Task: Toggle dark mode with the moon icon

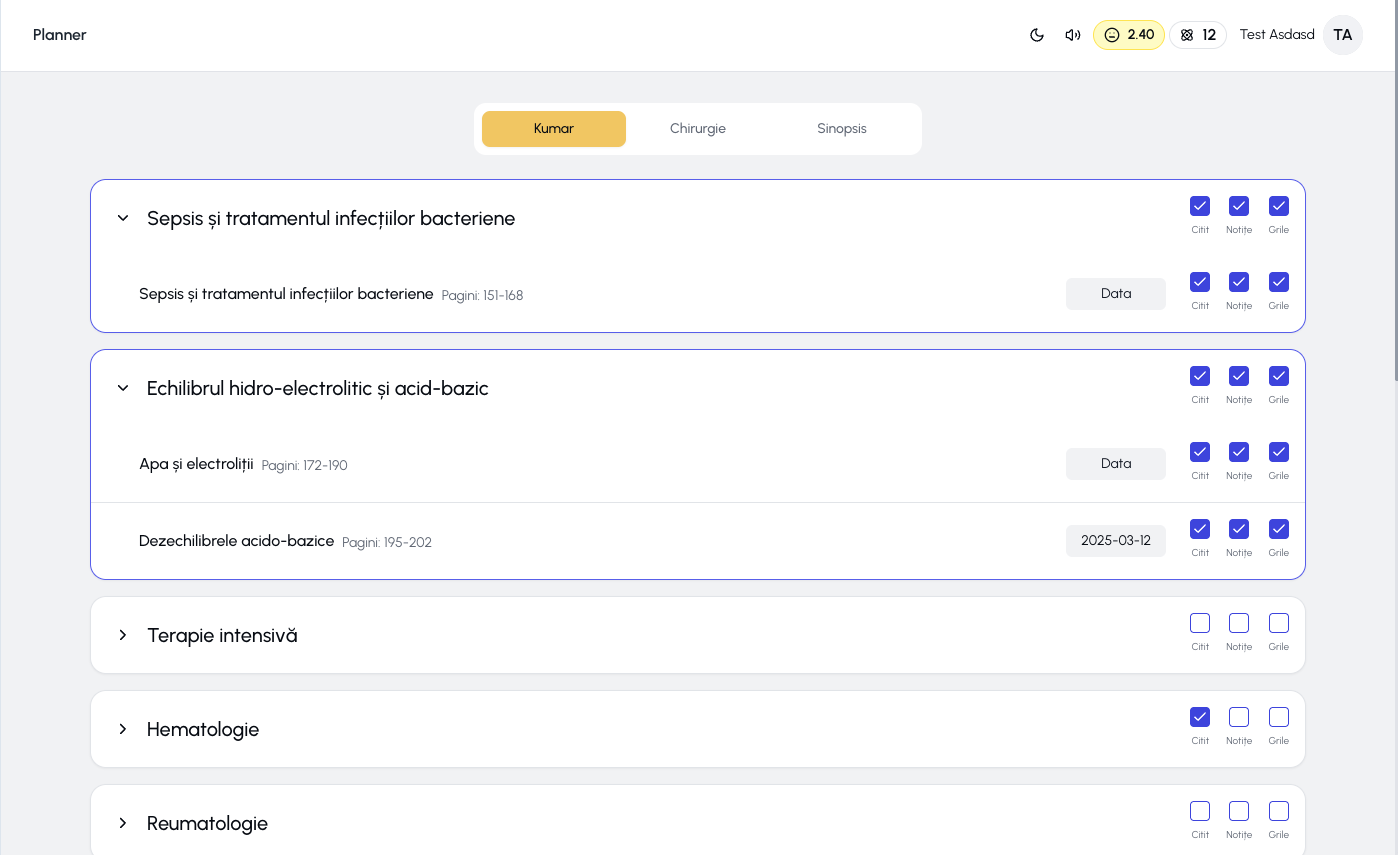Action: (x=1037, y=35)
